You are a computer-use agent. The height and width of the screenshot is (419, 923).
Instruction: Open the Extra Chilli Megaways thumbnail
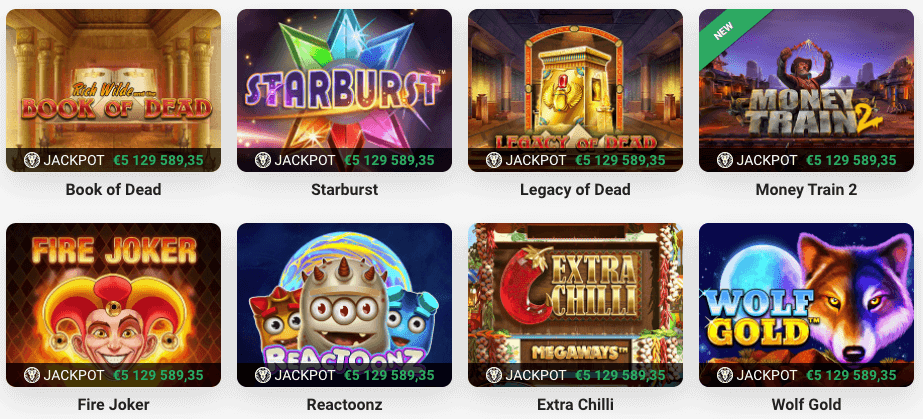click(575, 305)
